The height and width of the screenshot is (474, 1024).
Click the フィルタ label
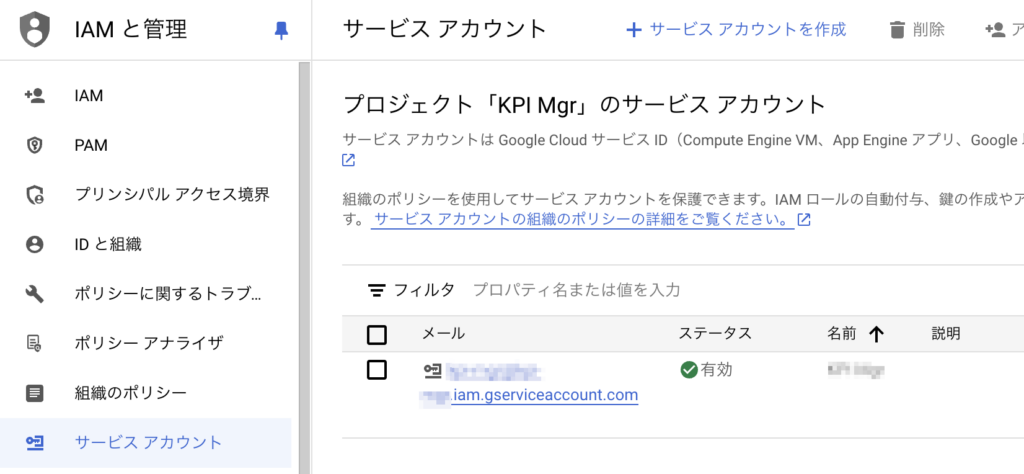pyautogui.click(x=424, y=290)
